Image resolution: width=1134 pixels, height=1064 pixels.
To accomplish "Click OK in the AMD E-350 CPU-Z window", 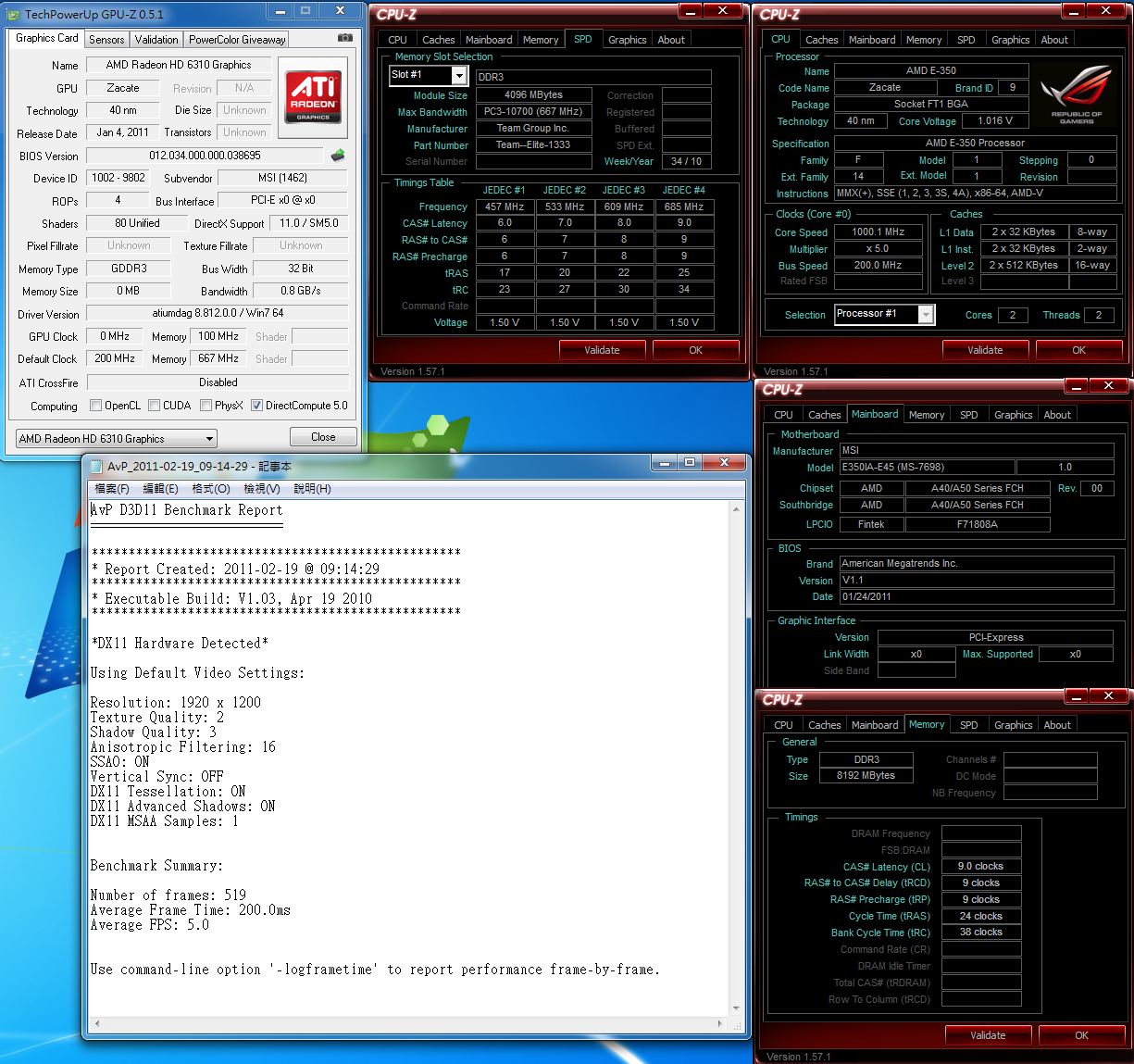I will pyautogui.click(x=1079, y=350).
